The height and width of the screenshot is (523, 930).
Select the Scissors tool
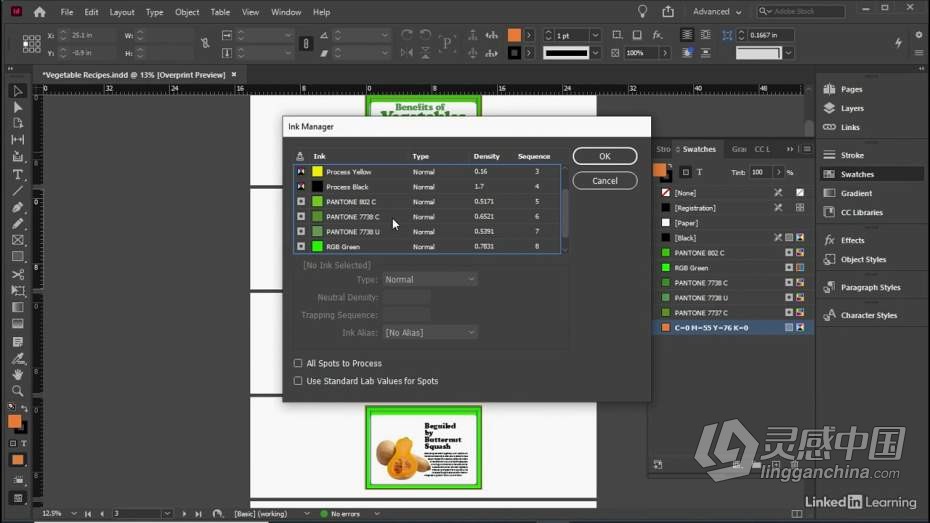coord(17,275)
